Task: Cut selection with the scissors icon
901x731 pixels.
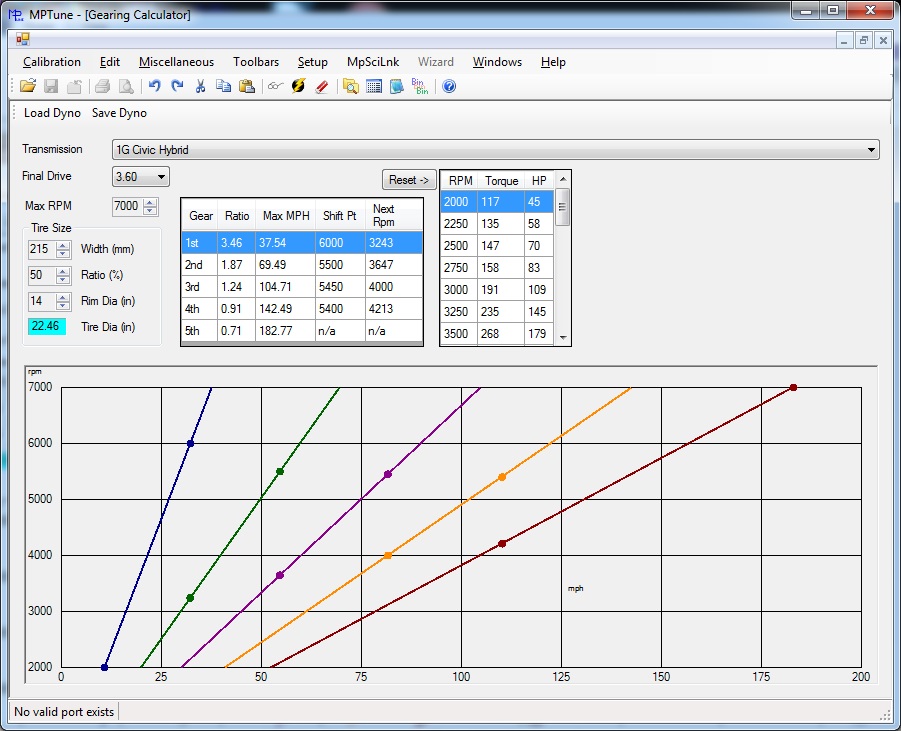Action: pyautogui.click(x=200, y=86)
